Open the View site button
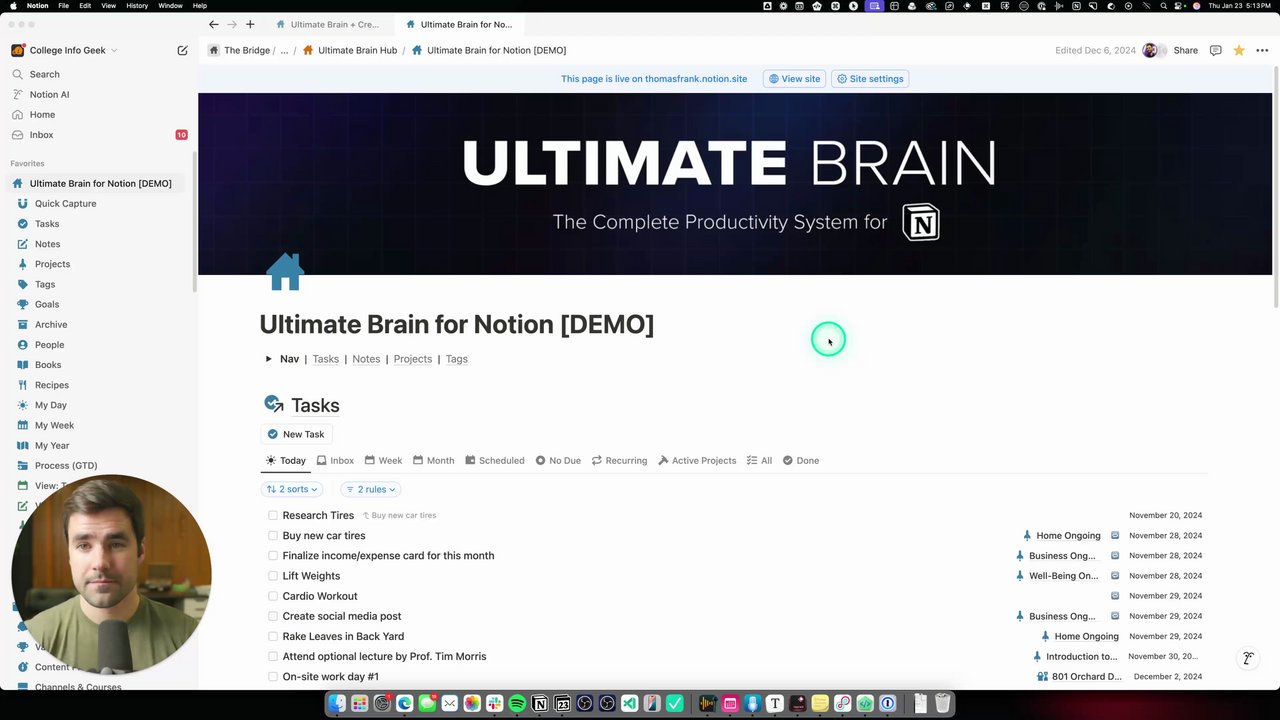This screenshot has width=1280, height=720. click(794, 79)
